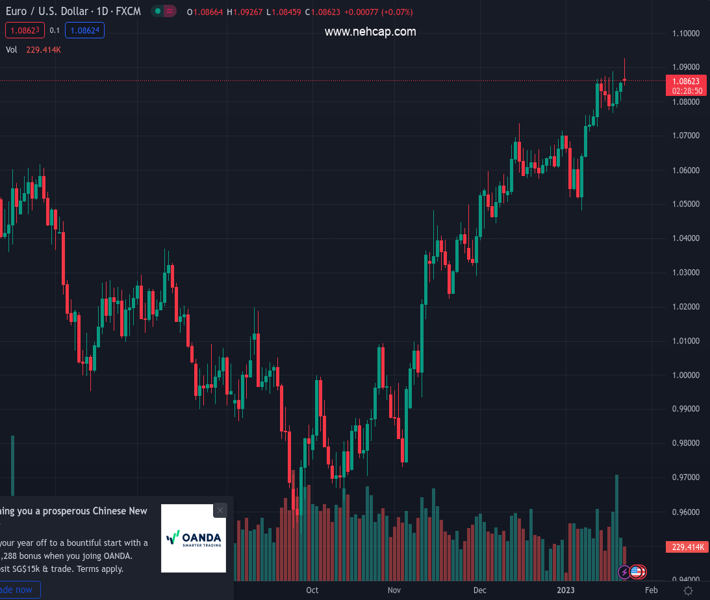This screenshot has width=710, height=600.
Task: Click the OANDA logo thumbnail
Action: 193,538
